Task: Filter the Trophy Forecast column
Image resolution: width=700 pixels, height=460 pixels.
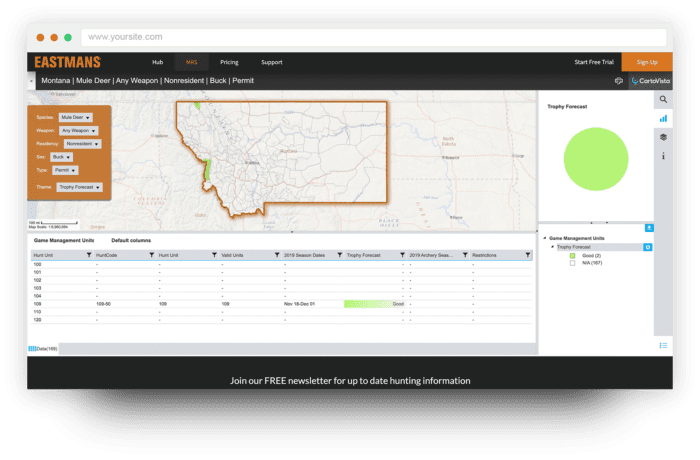Action: point(402,255)
